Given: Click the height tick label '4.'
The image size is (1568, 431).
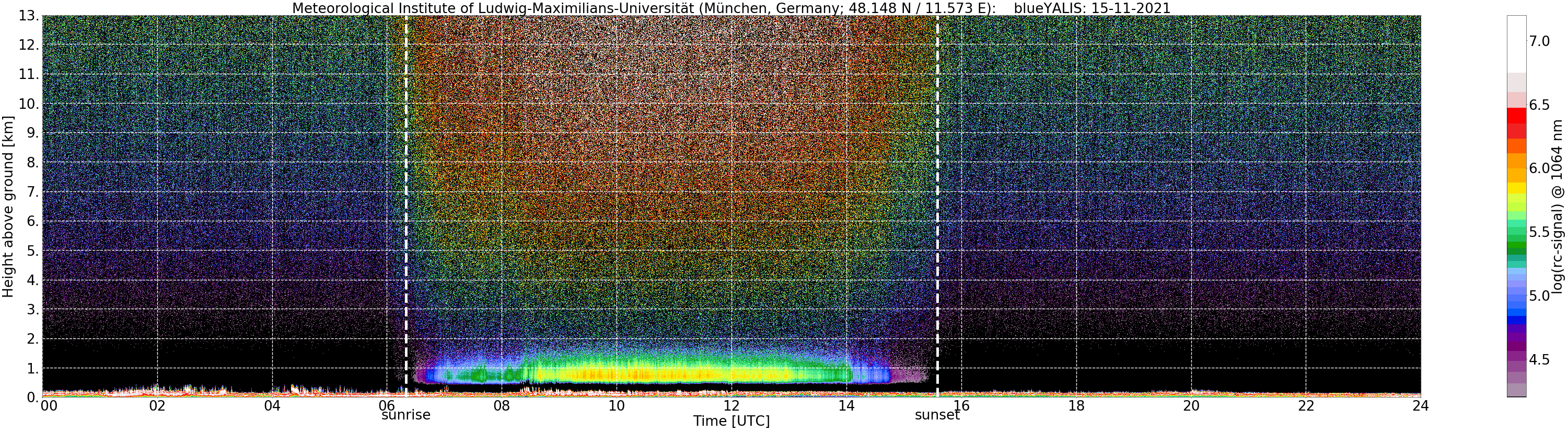Looking at the screenshot, I should 33,280.
